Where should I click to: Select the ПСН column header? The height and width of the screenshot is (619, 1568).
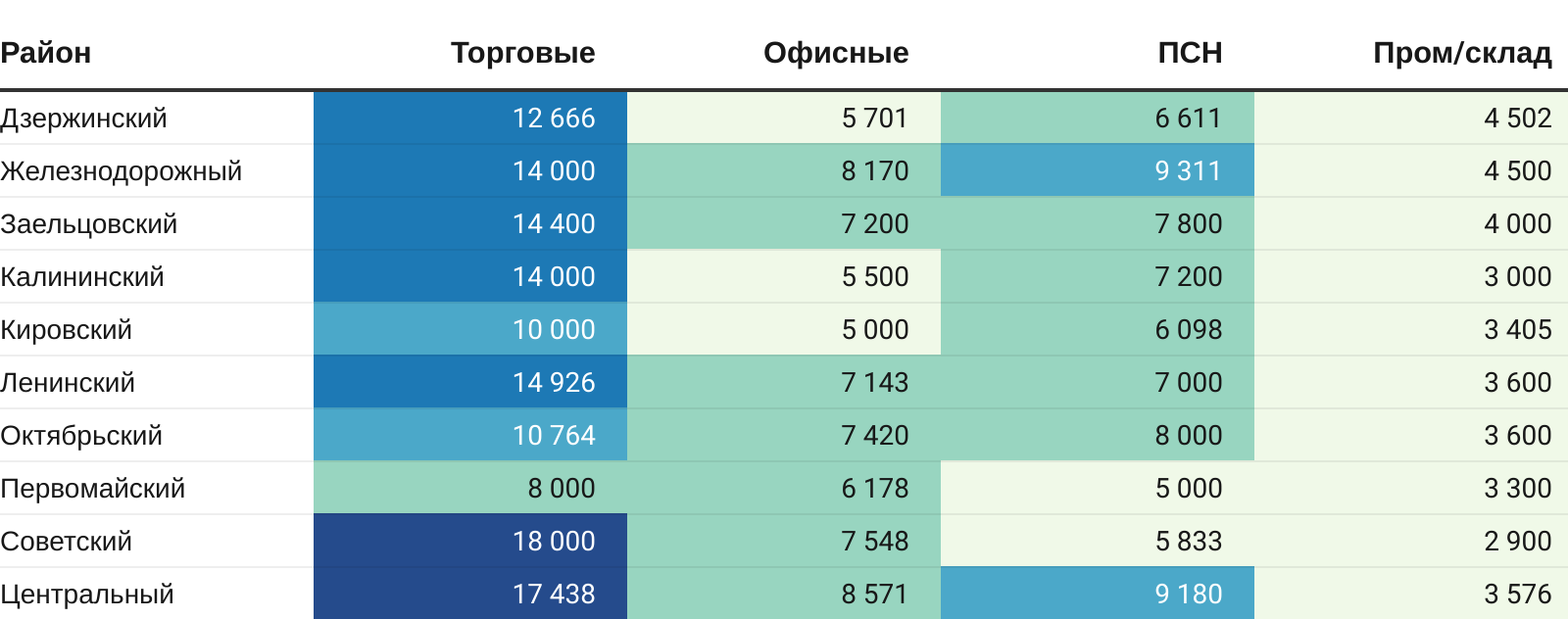1190,53
